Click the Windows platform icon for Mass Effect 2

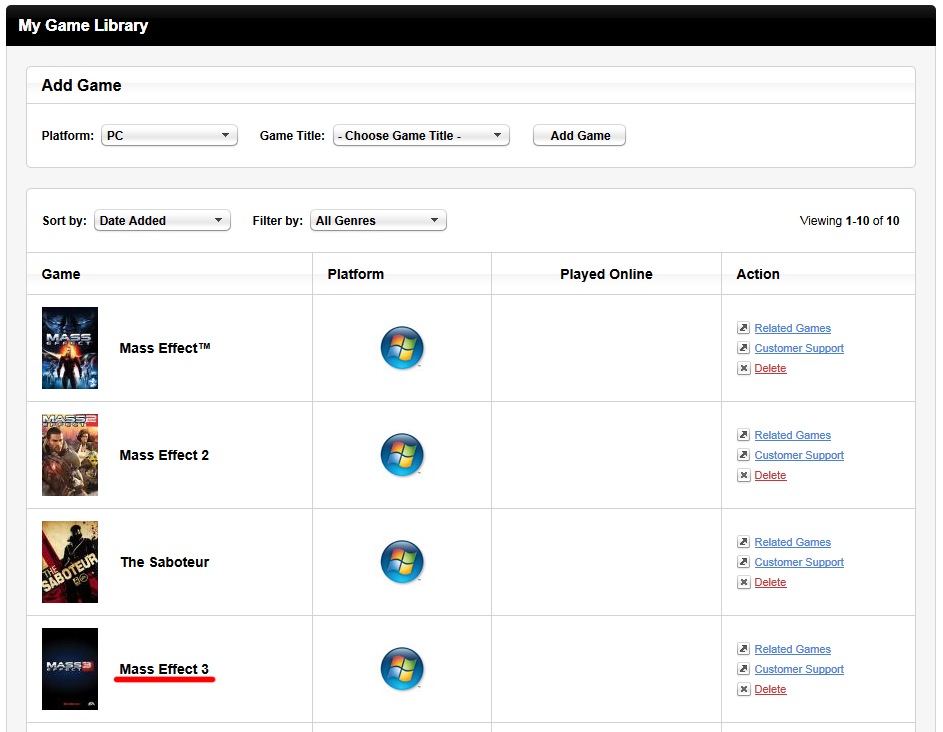(402, 455)
